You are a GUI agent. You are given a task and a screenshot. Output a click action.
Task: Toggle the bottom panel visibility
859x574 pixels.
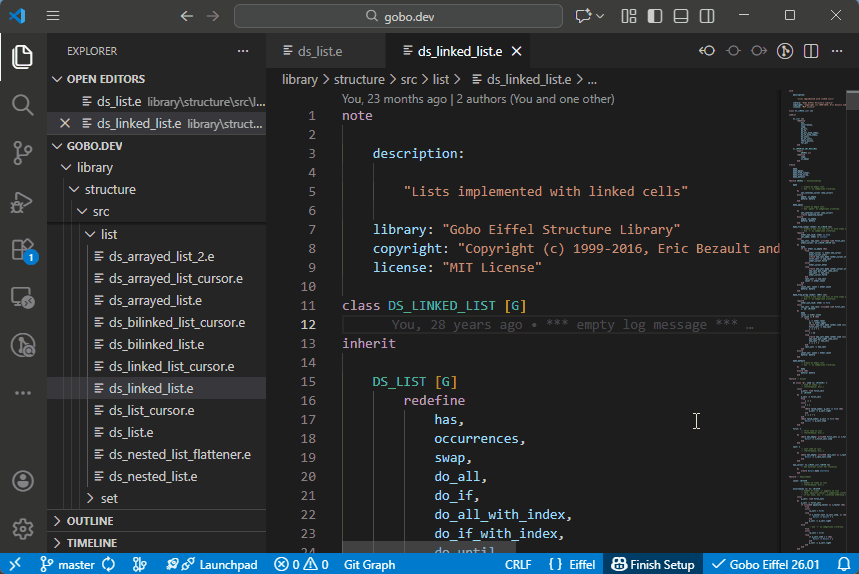point(681,16)
